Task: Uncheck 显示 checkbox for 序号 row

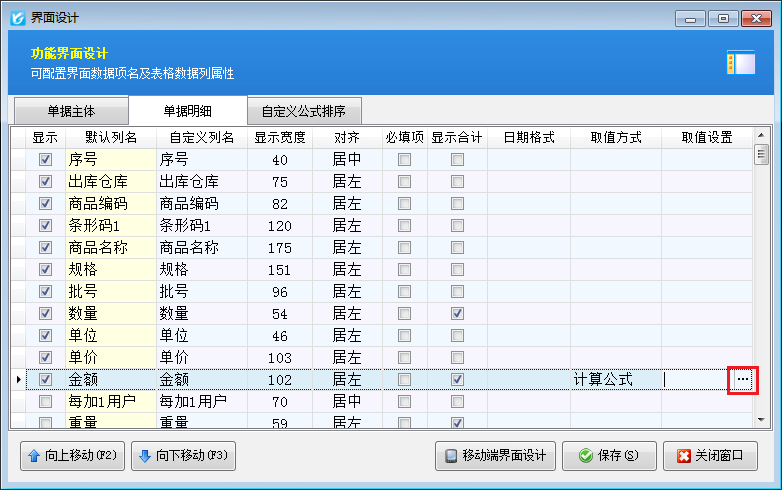Action: click(45, 160)
